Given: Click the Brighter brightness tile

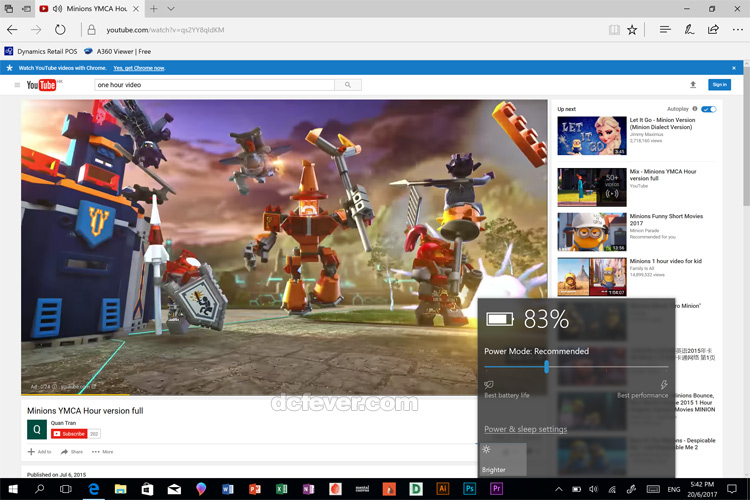Looking at the screenshot, I should coord(503,459).
